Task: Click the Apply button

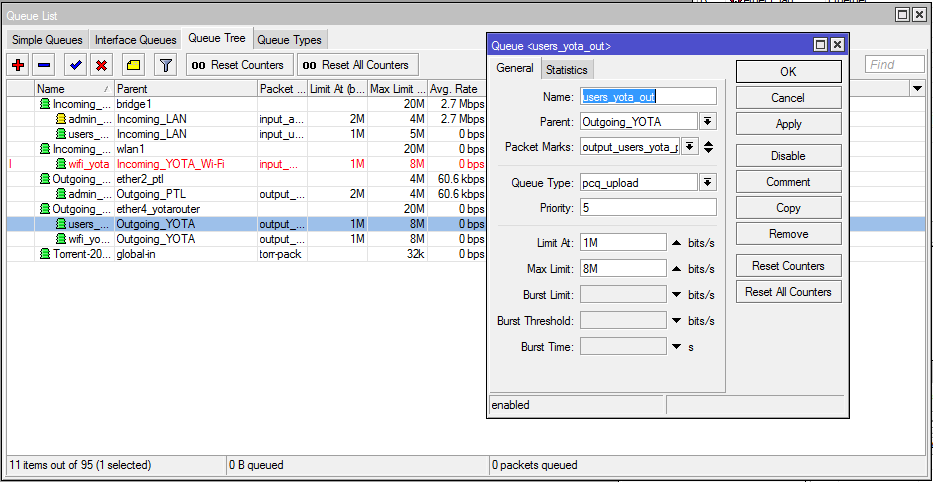Action: pyautogui.click(x=788, y=124)
